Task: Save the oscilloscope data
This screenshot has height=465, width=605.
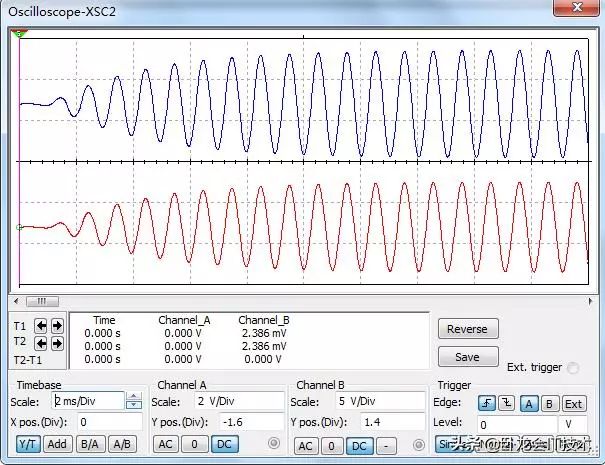Action: coord(468,357)
